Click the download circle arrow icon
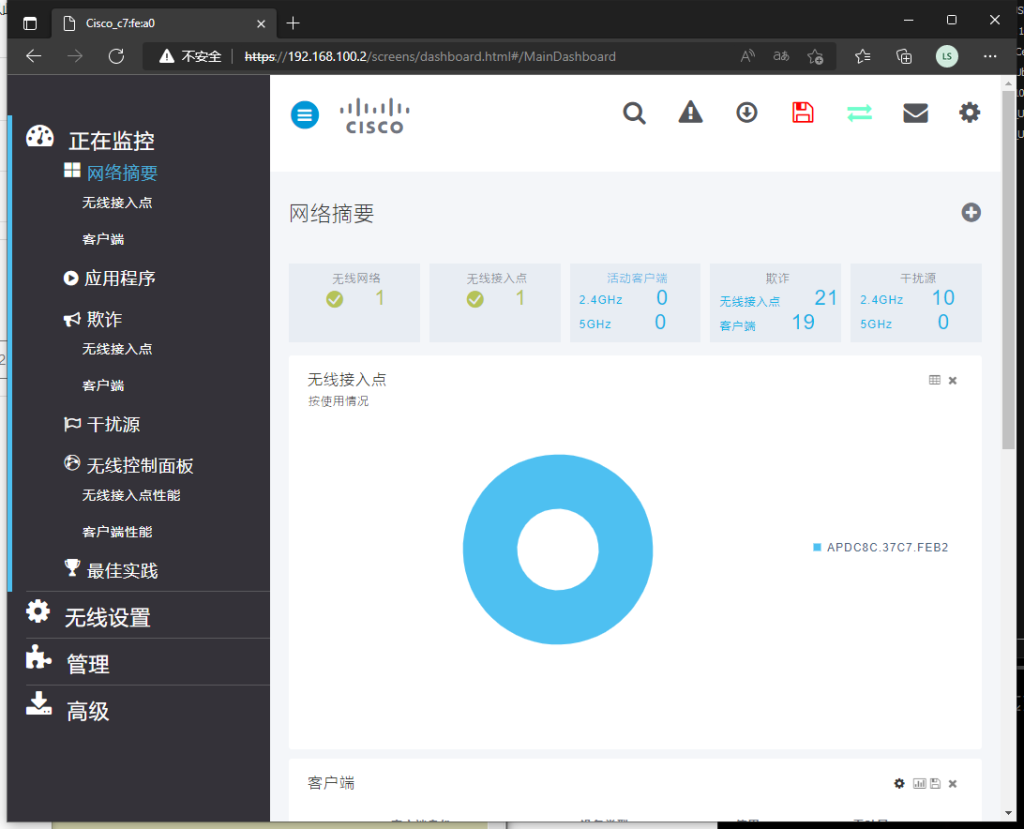Image resolution: width=1024 pixels, height=829 pixels. tap(746, 113)
